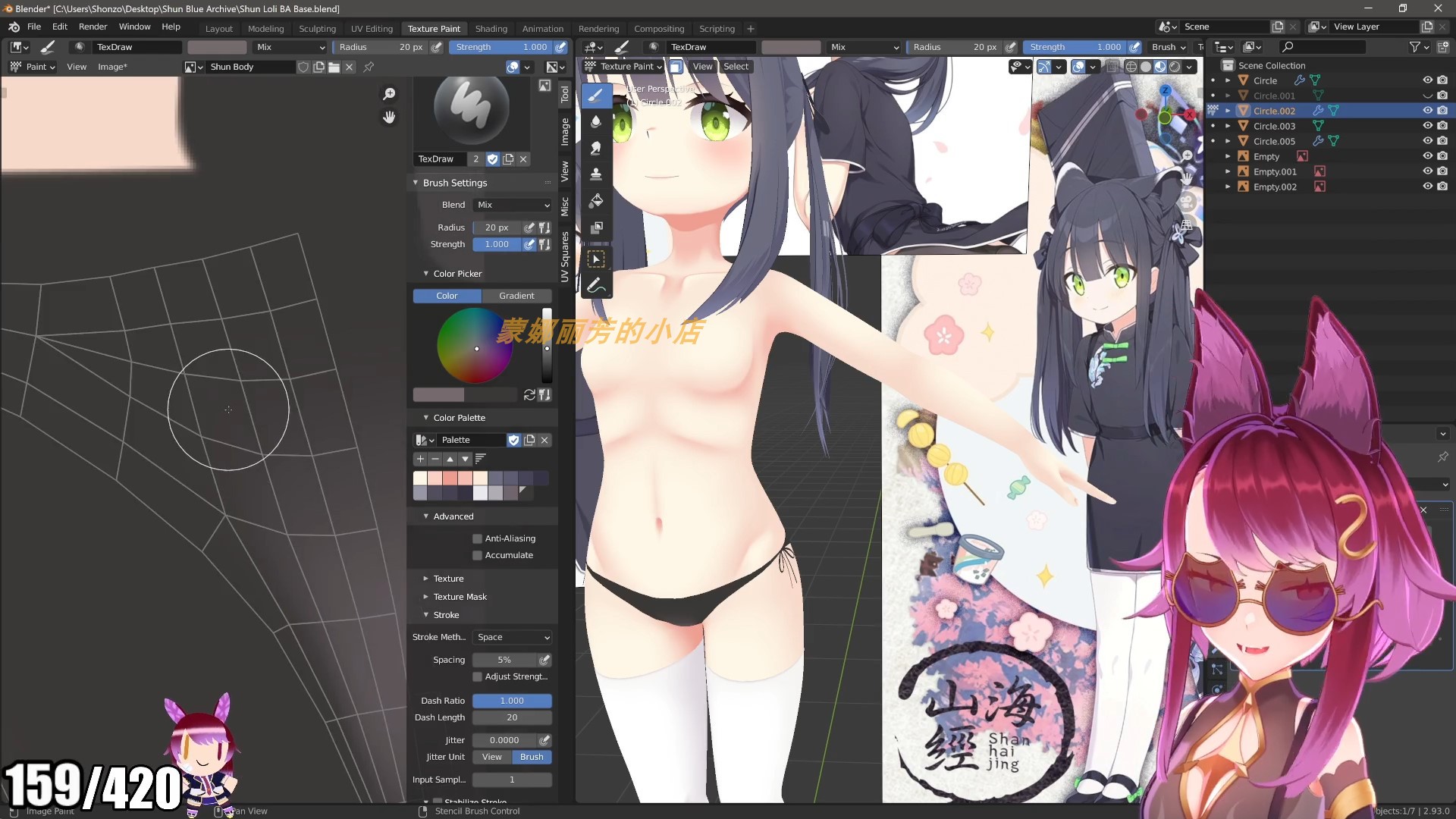The height and width of the screenshot is (819, 1456).
Task: Click Shun Body image texture thumbnail
Action: 191,66
